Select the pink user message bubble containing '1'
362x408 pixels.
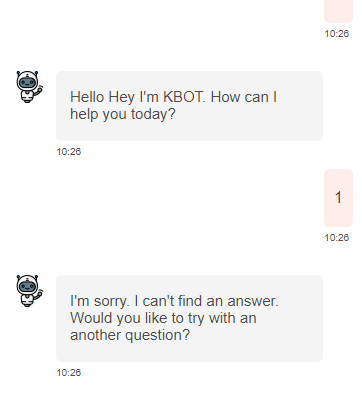(338, 198)
